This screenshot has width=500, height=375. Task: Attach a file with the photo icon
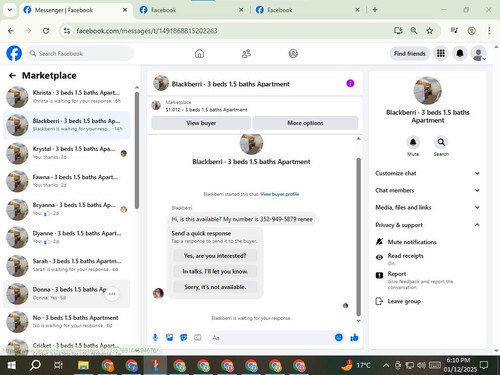(170, 338)
